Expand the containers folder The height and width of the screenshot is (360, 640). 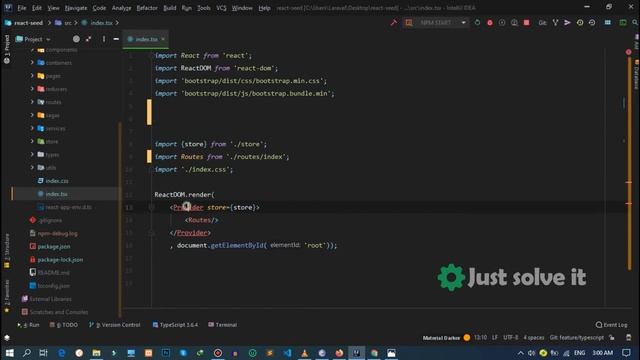click(x=32, y=63)
